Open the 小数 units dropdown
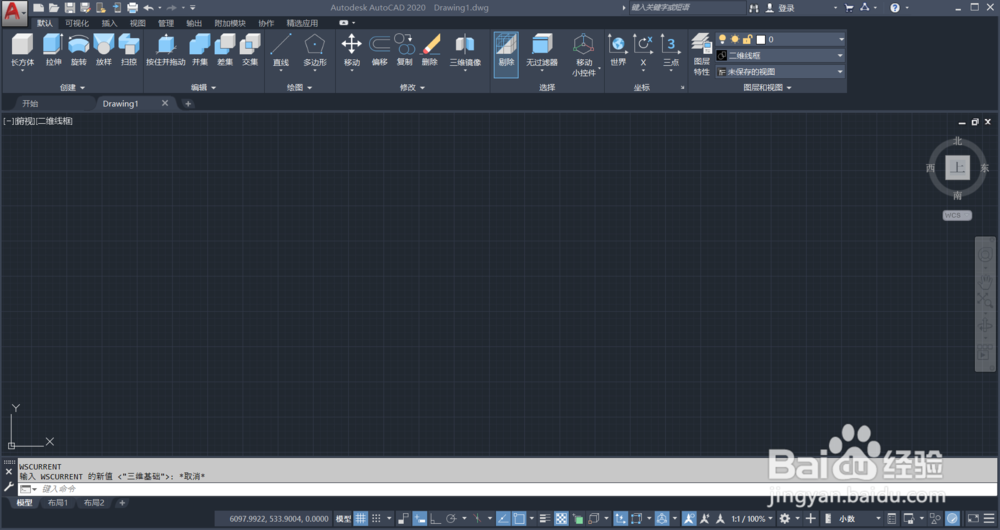1000x530 pixels. pyautogui.click(x=860, y=519)
